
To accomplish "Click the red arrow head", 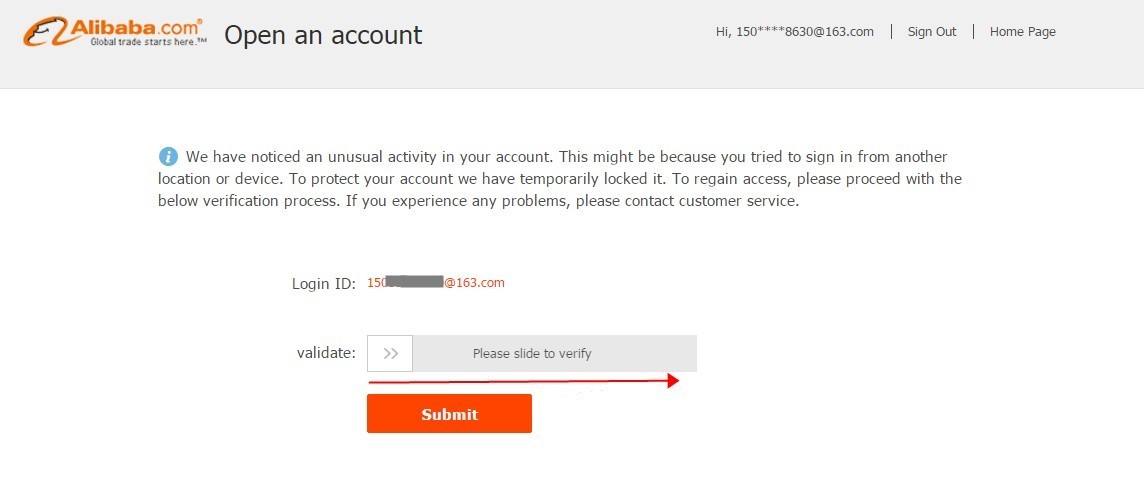I will point(673,380).
